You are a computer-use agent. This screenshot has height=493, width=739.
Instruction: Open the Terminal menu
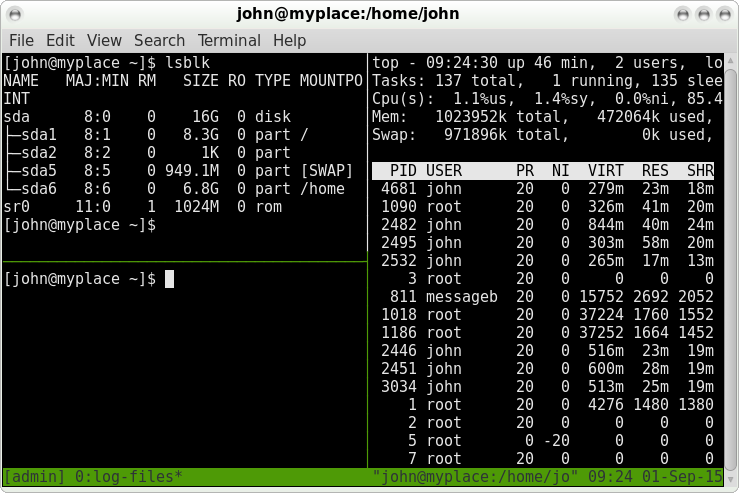pyautogui.click(x=229, y=40)
